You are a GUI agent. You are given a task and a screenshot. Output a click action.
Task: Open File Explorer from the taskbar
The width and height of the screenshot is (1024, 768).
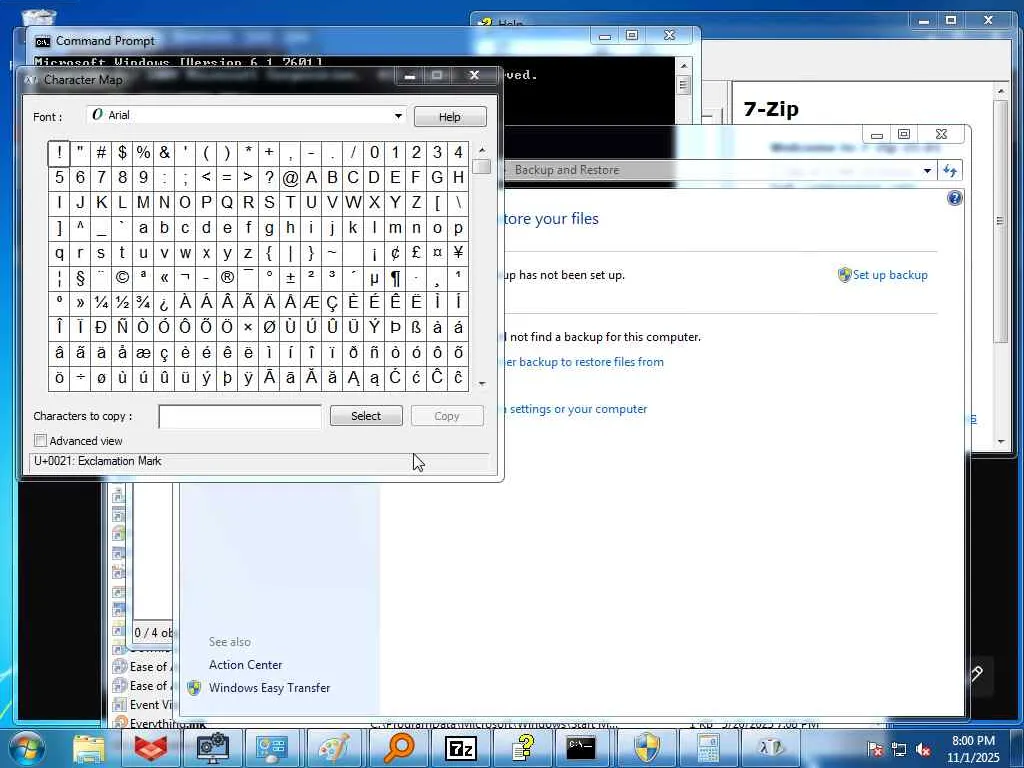[89, 748]
